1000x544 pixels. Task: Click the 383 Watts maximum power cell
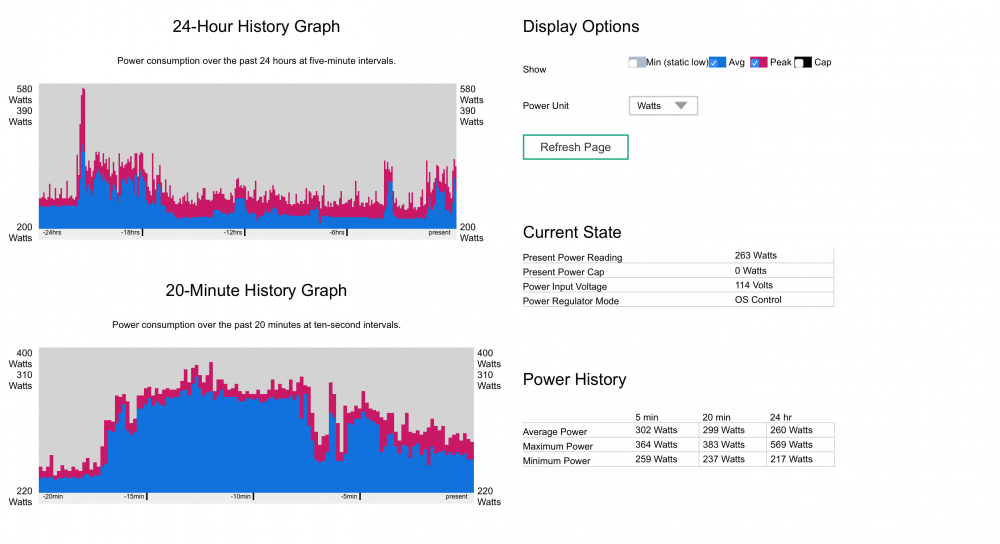pos(724,445)
